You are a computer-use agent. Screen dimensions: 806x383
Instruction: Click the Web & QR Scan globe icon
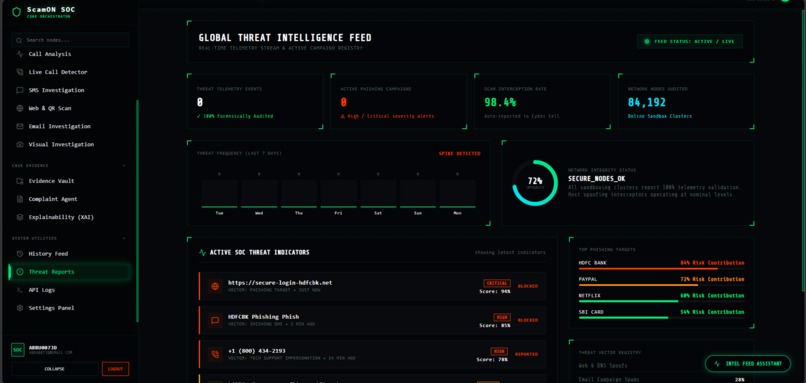(20, 108)
